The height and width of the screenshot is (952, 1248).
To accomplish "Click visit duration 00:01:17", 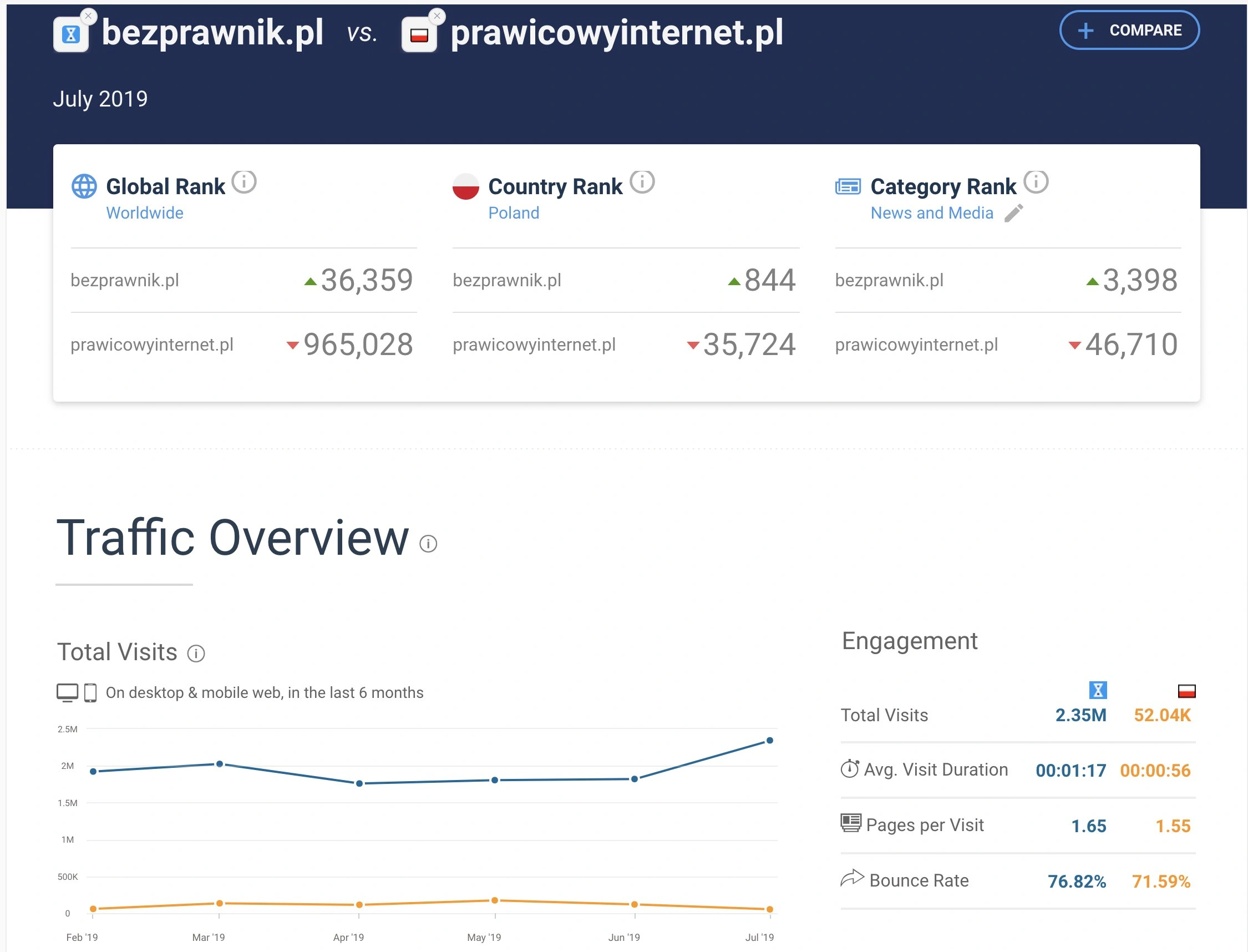I will (1071, 771).
